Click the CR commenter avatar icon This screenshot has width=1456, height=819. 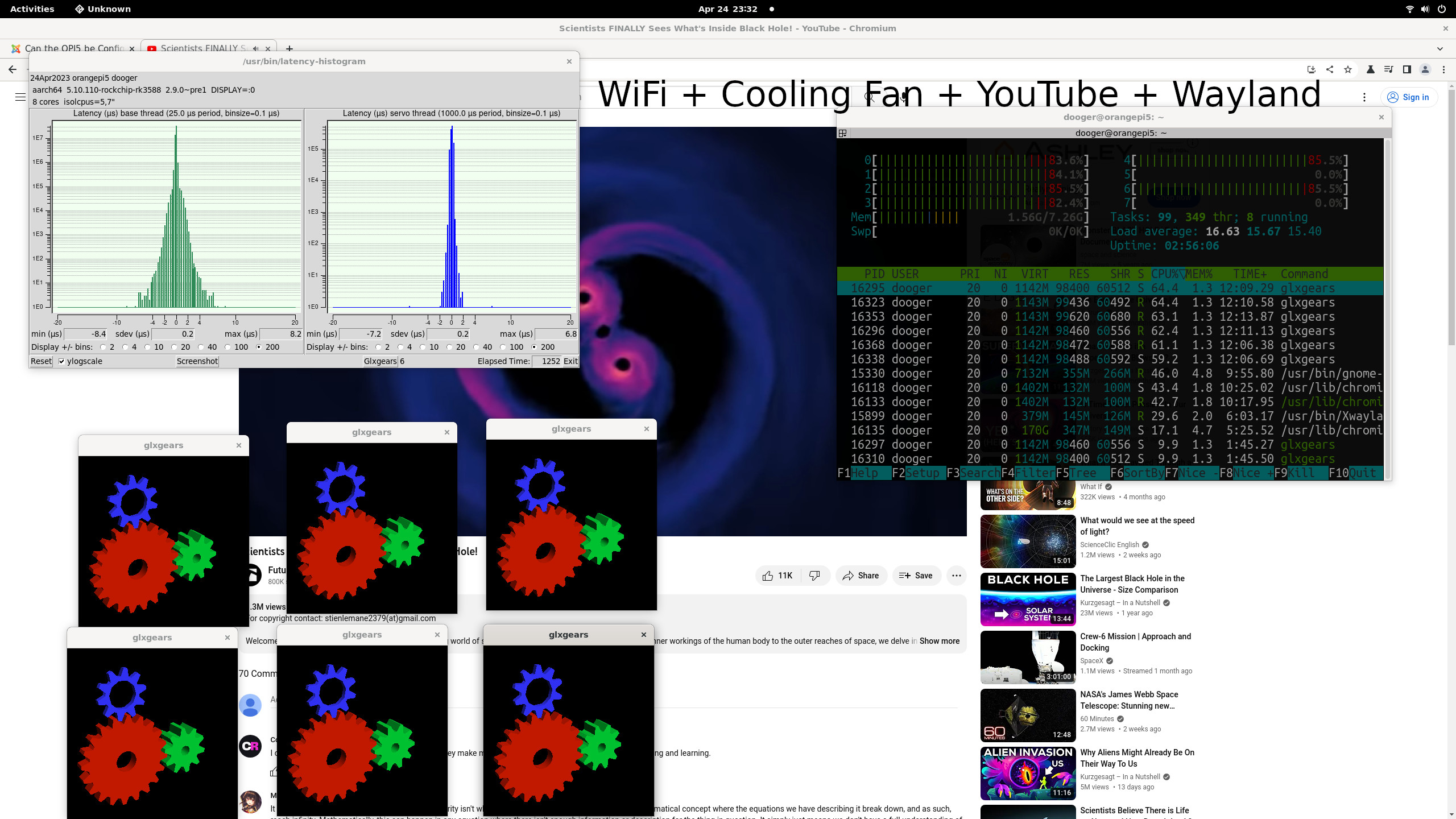tap(250, 746)
